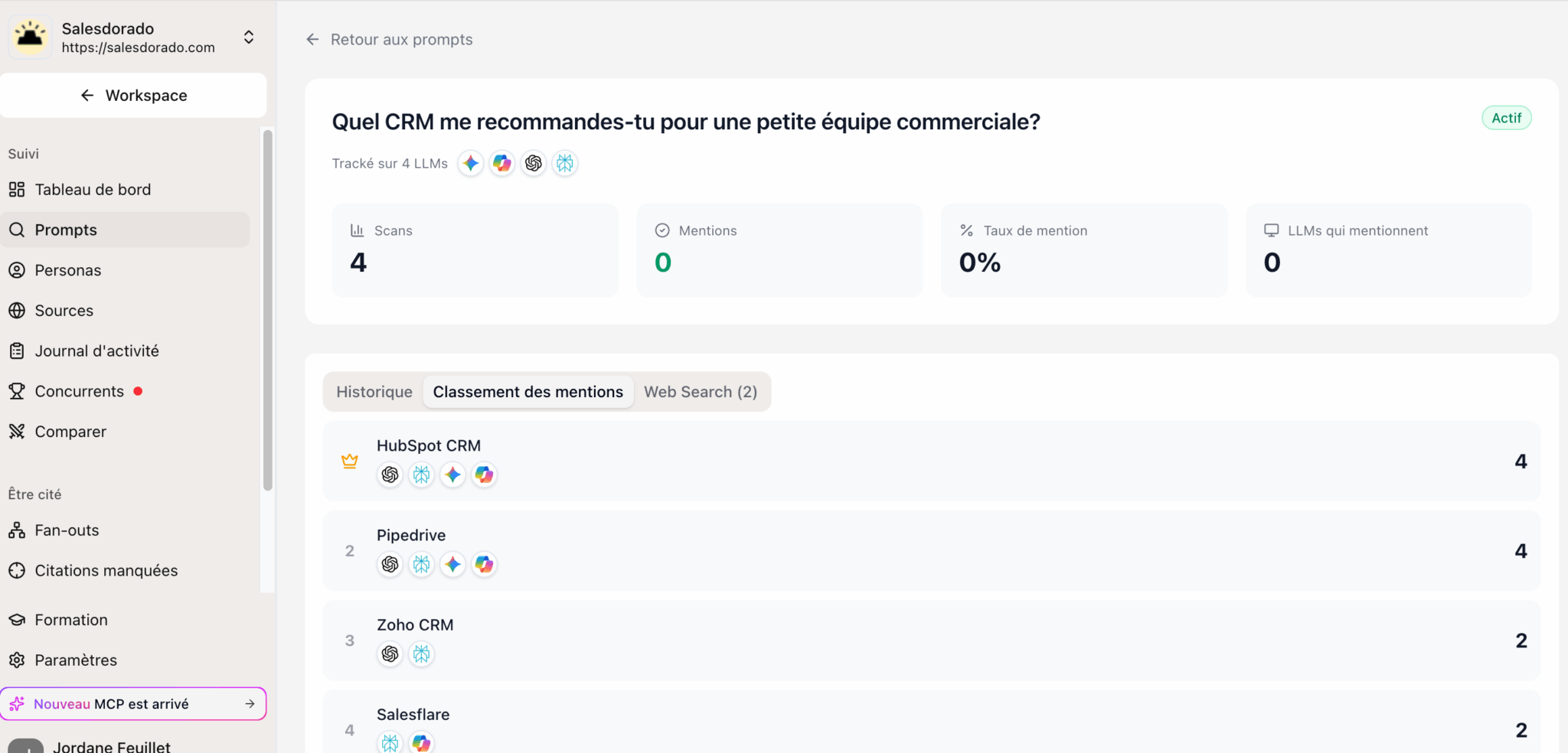This screenshot has height=753, width=1568.
Task: Click the sidebar vertical scrollbar
Action: pos(267,310)
